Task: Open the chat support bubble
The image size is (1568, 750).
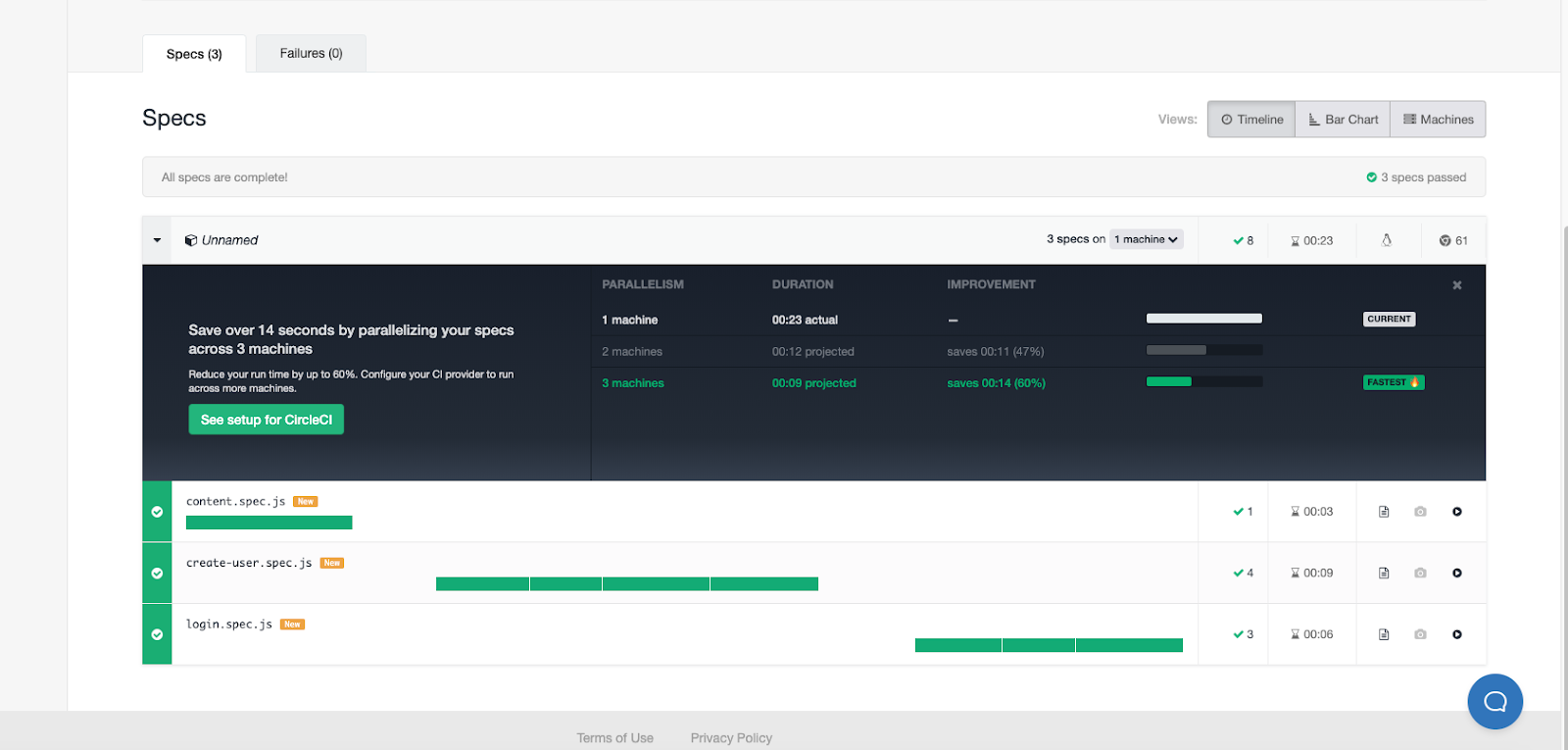Action: tap(1494, 701)
